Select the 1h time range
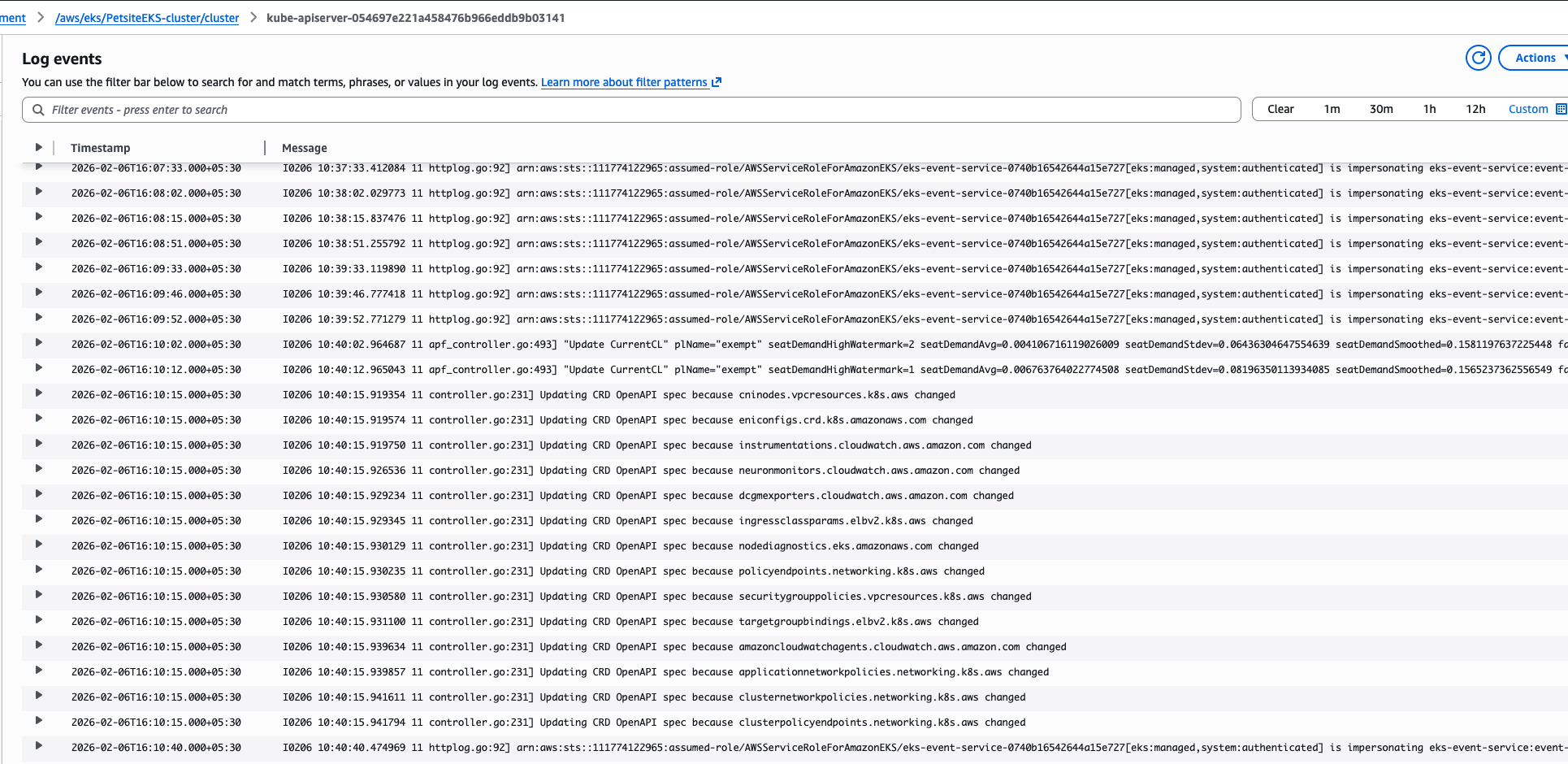This screenshot has height=764, width=1568. tap(1429, 109)
